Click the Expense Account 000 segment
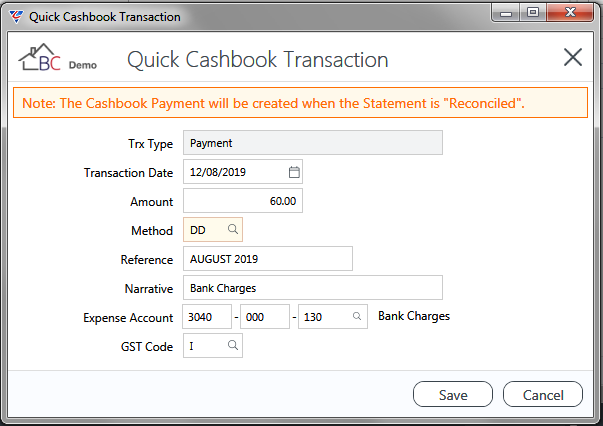 (x=265, y=316)
